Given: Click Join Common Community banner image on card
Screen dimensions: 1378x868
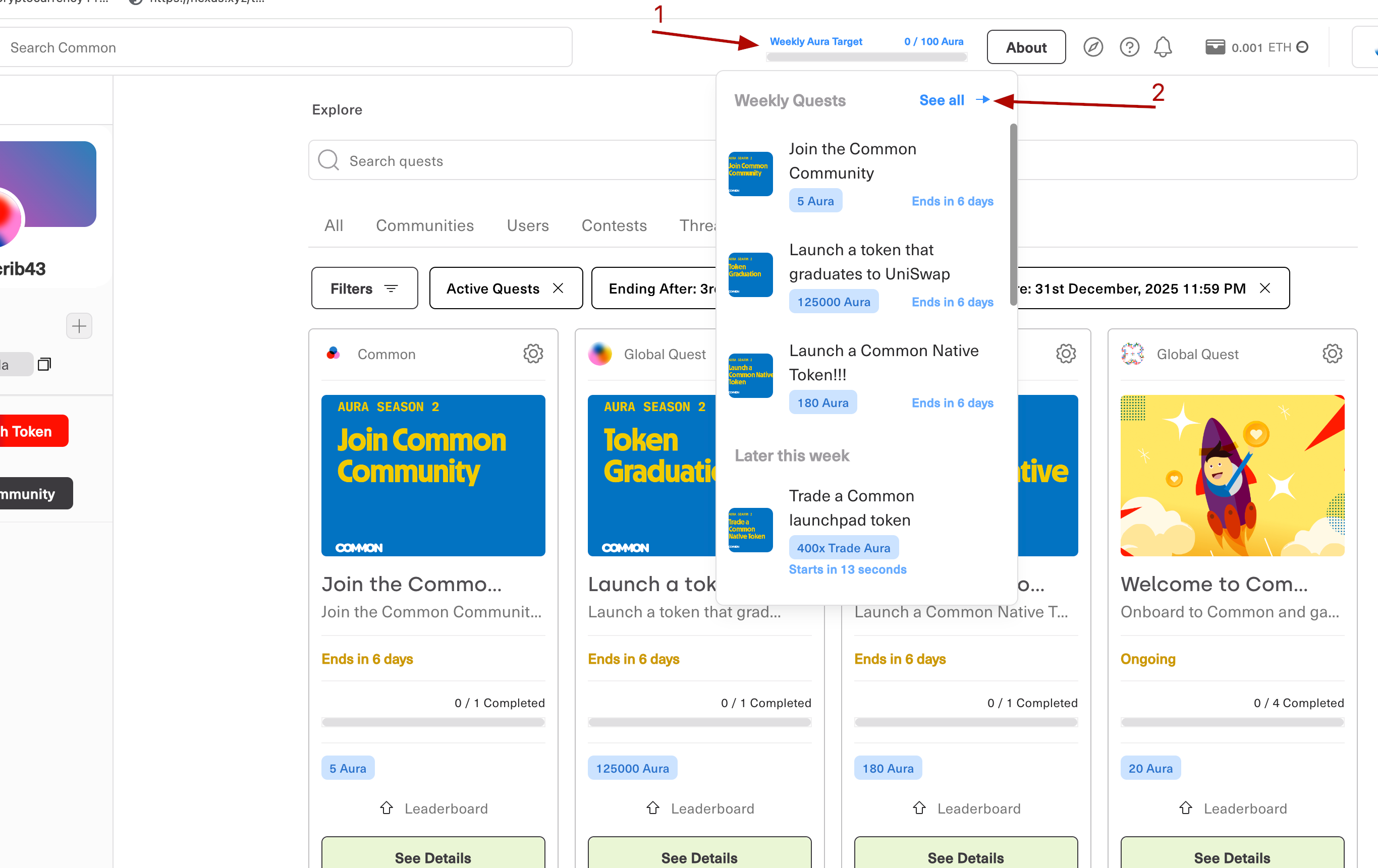Looking at the screenshot, I should 433,475.
